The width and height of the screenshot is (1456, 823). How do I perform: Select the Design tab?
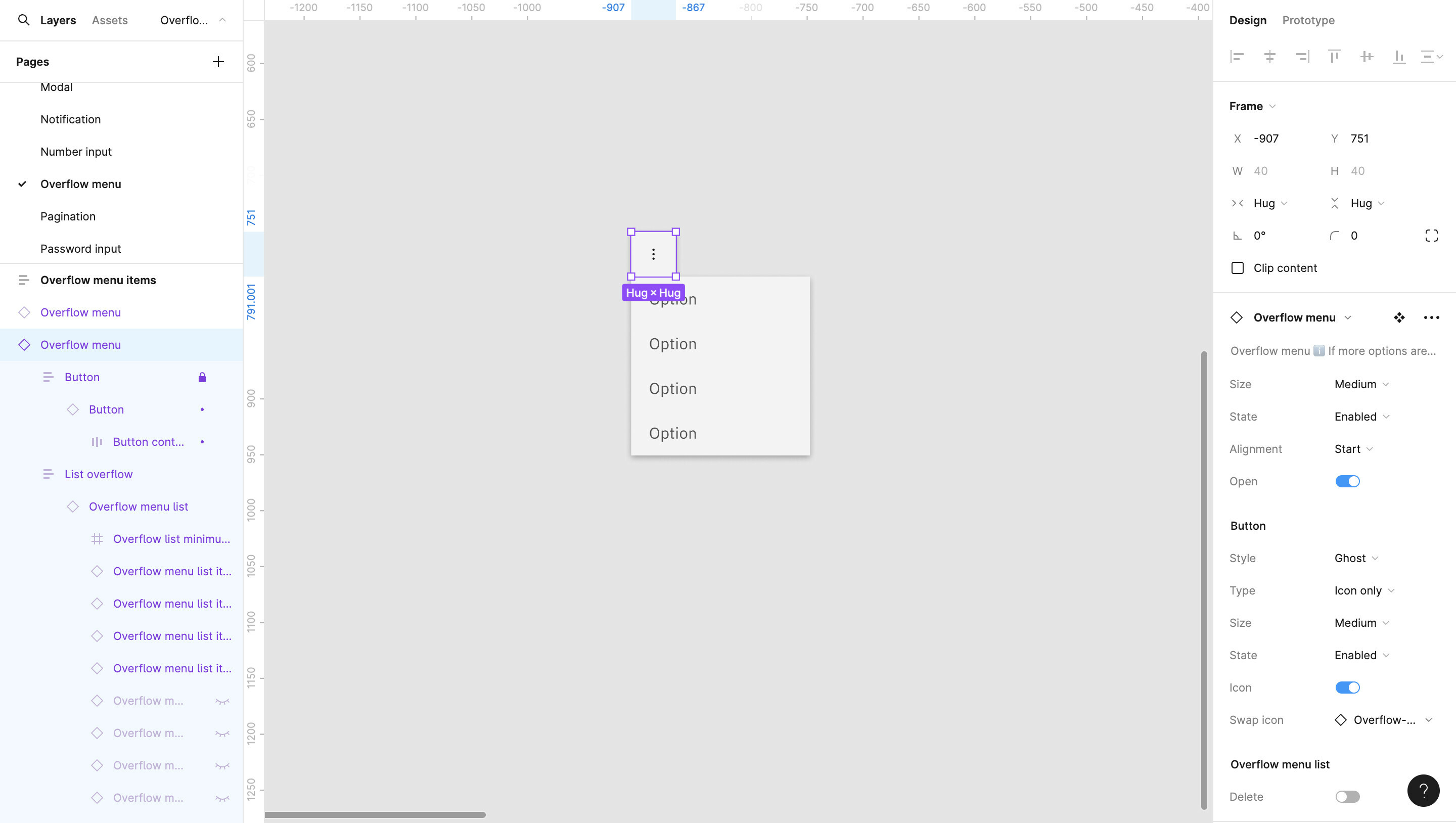tap(1247, 20)
